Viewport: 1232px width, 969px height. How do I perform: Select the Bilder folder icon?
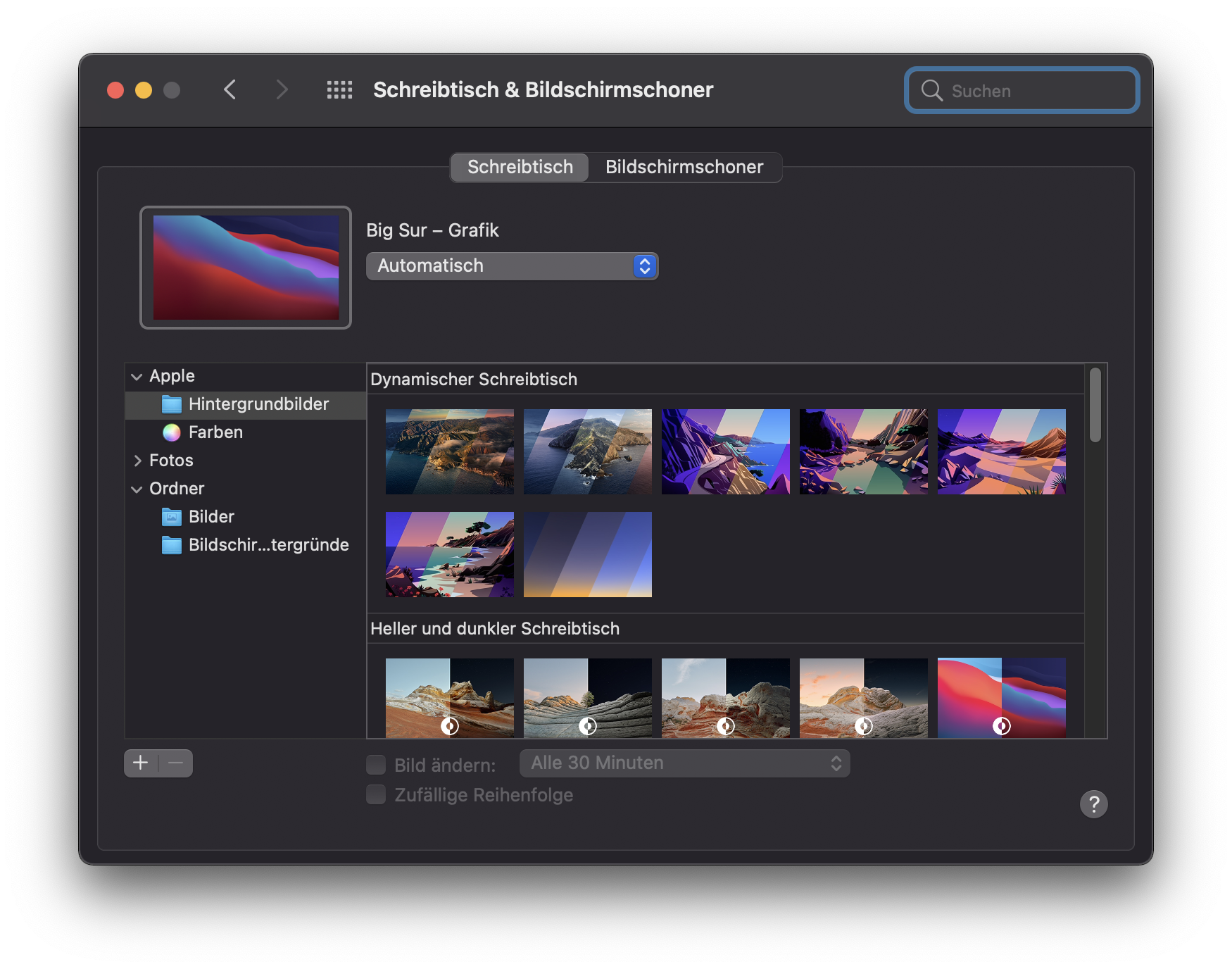pyautogui.click(x=172, y=517)
